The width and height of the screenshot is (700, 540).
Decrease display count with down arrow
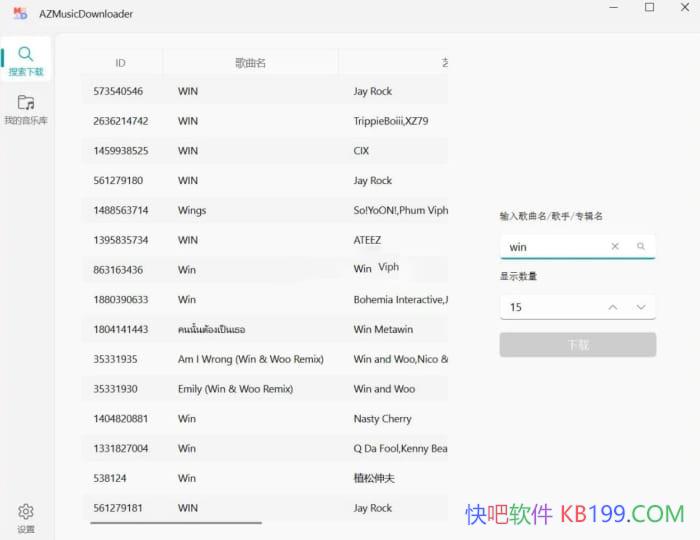tap(641, 307)
